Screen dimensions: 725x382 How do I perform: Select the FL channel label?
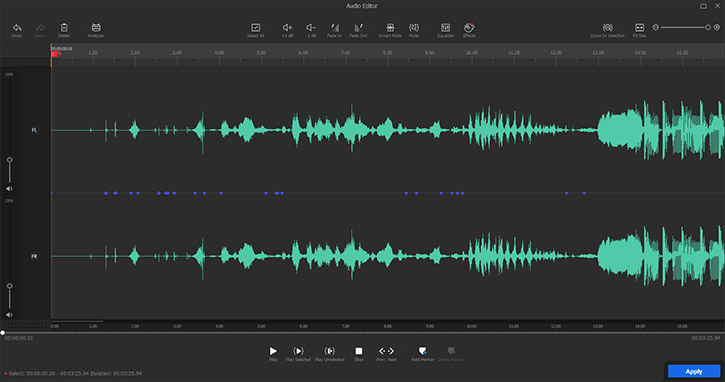pos(34,130)
